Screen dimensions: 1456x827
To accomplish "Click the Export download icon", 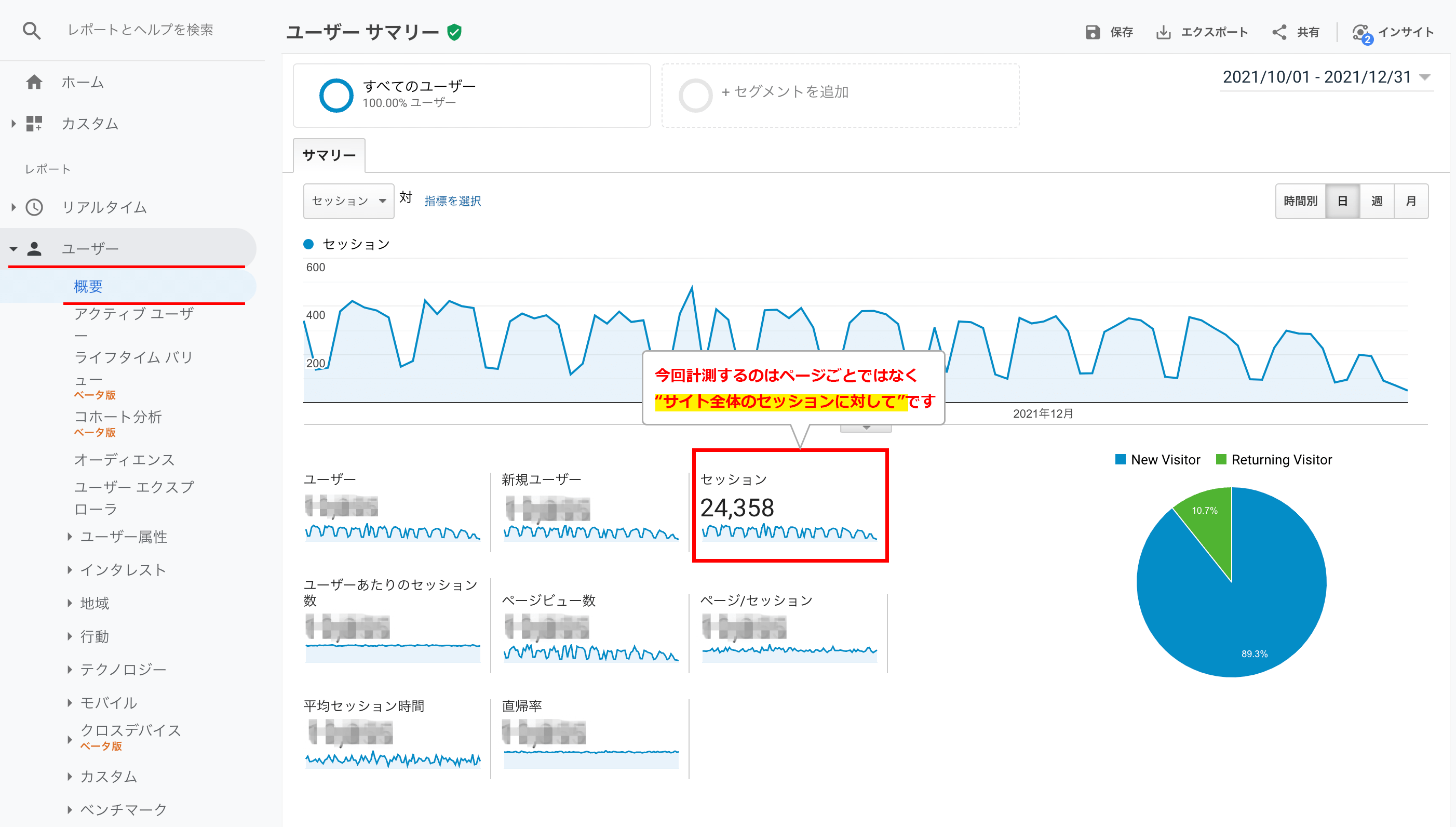I will tap(1163, 32).
